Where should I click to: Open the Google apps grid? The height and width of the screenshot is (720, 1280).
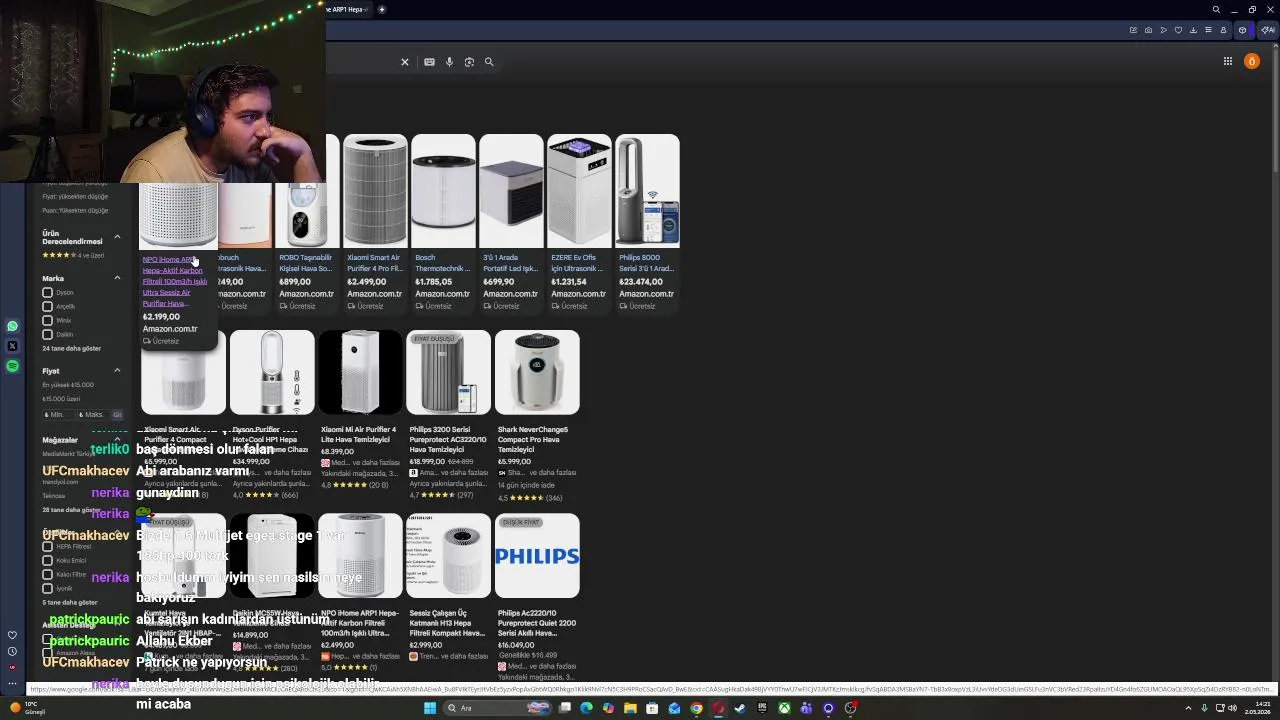pyautogui.click(x=1228, y=61)
